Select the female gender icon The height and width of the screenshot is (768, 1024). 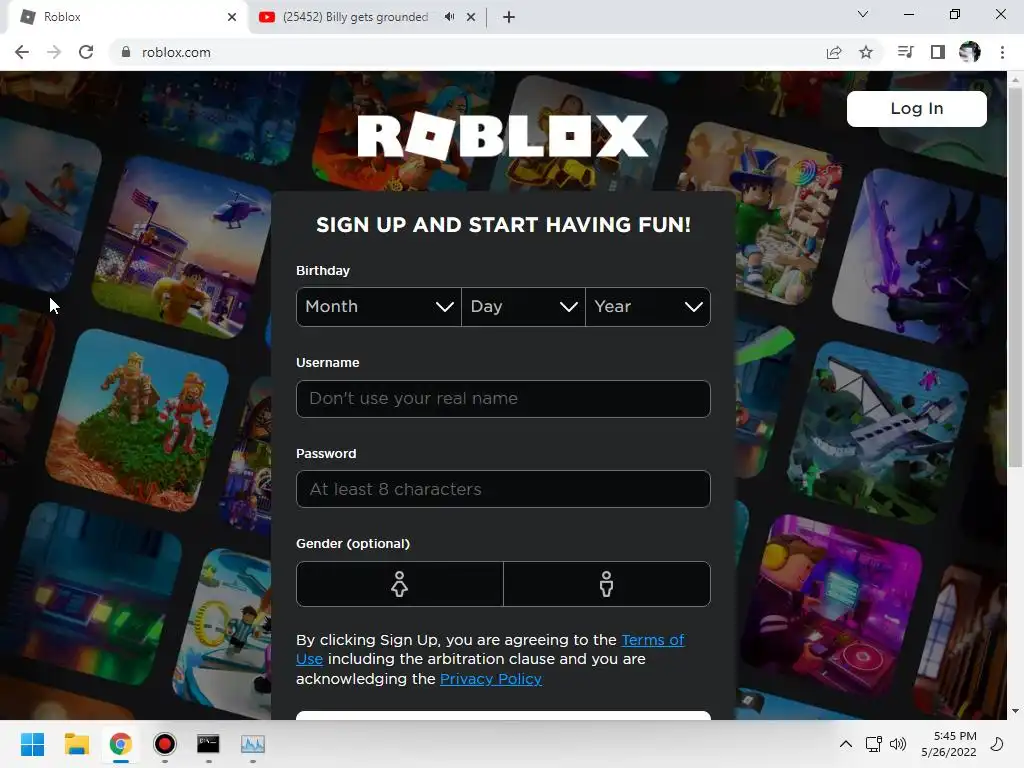[x=400, y=584]
